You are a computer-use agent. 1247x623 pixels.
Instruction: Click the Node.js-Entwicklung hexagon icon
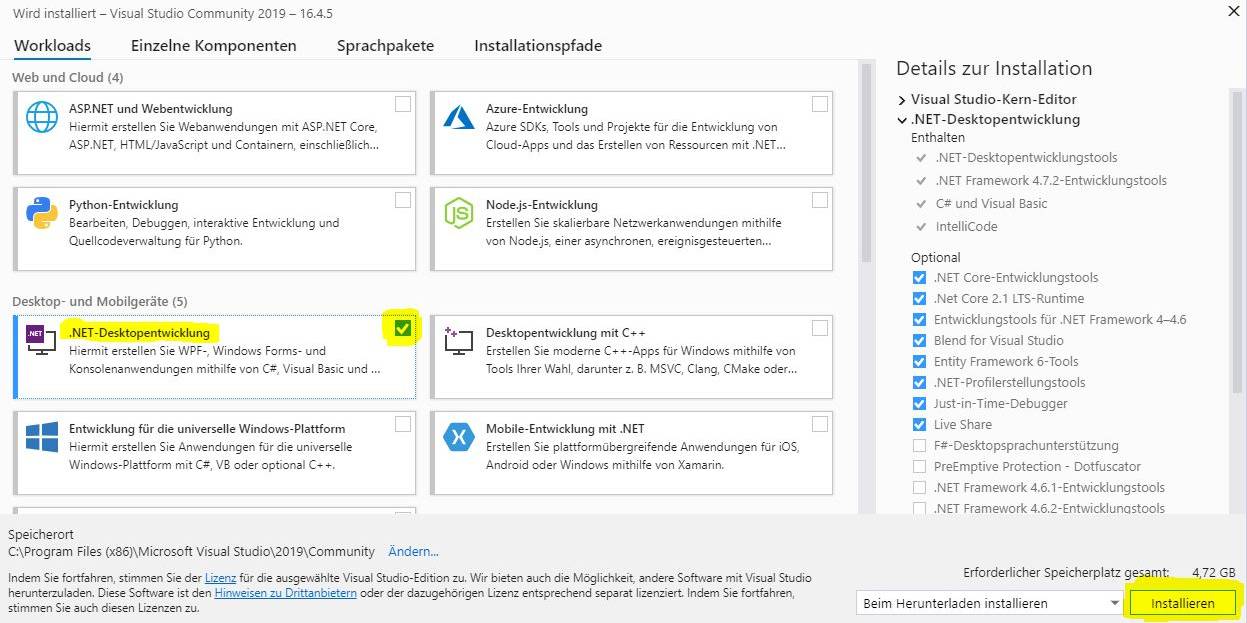click(458, 213)
